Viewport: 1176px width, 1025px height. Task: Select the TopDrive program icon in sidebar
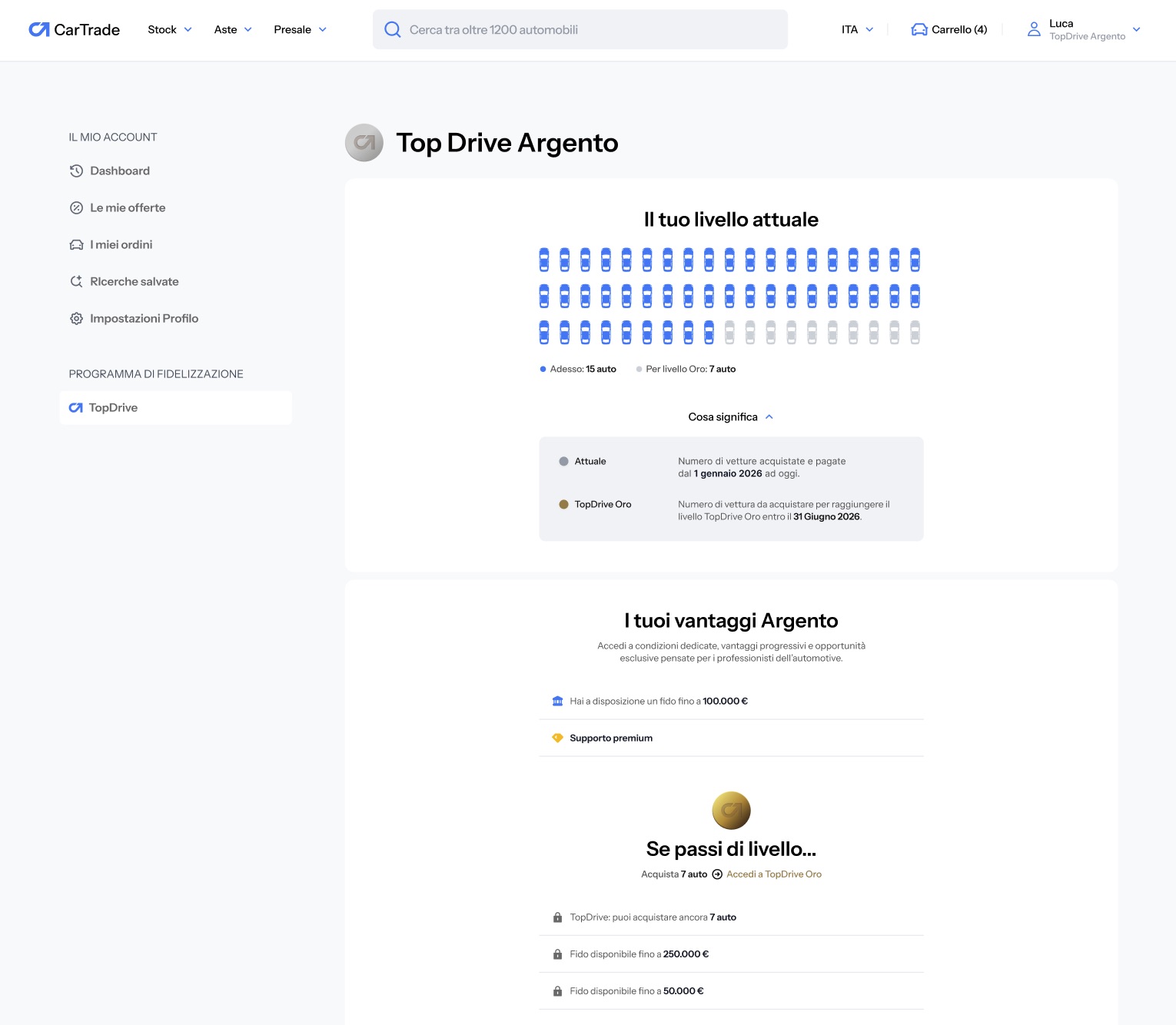75,407
